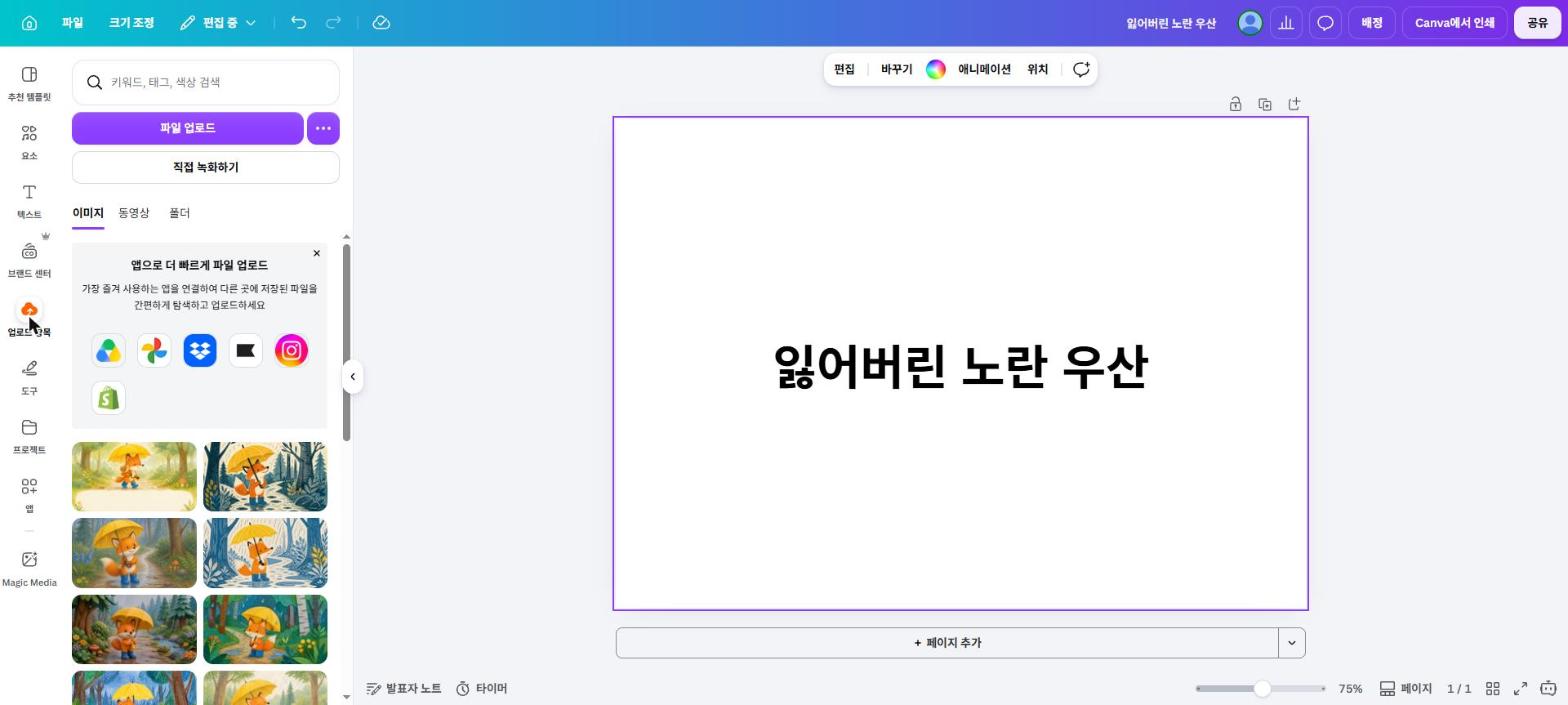This screenshot has height=705, width=1568.
Task: Connect Dropbox app
Action: (x=200, y=351)
